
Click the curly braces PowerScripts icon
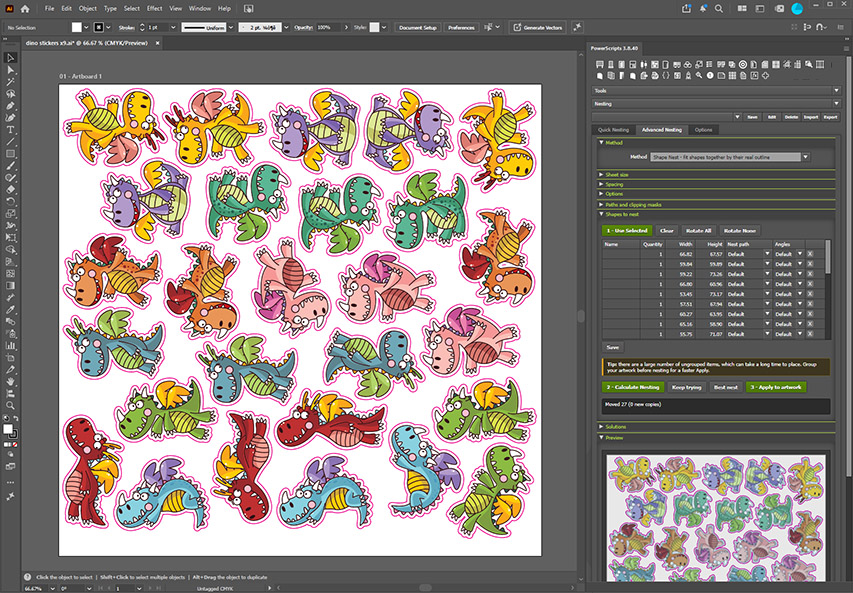click(x=666, y=76)
